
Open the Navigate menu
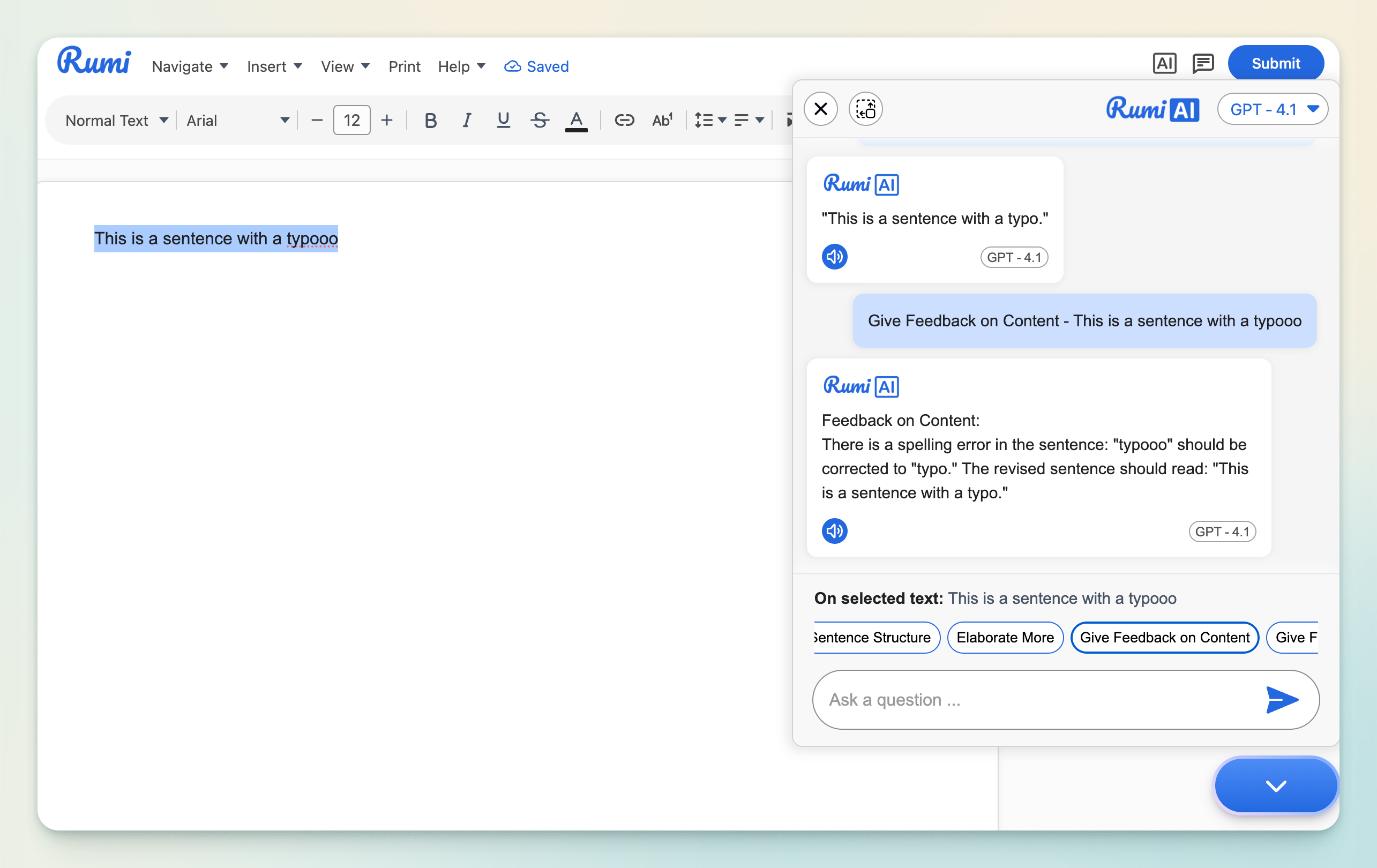[x=189, y=66]
